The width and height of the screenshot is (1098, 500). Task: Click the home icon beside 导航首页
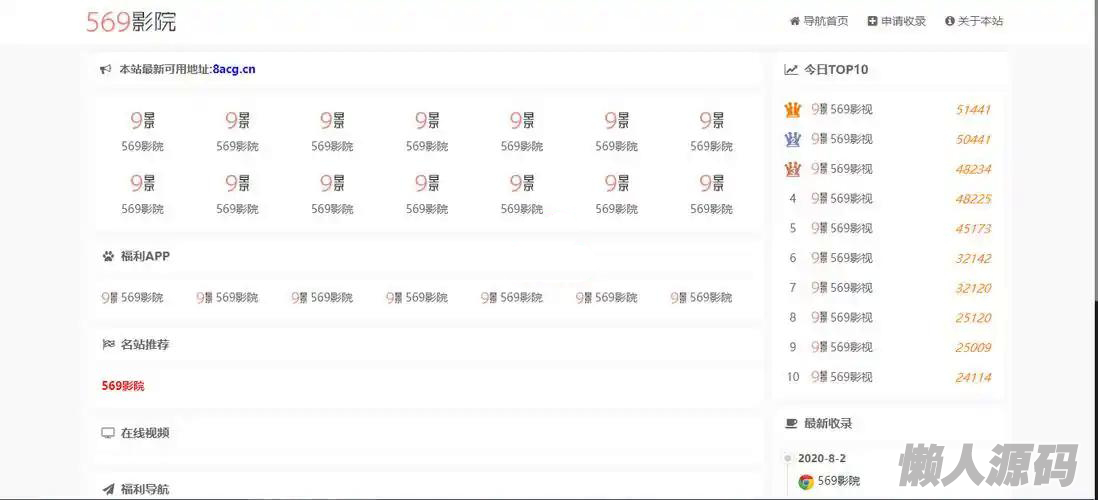tap(794, 21)
